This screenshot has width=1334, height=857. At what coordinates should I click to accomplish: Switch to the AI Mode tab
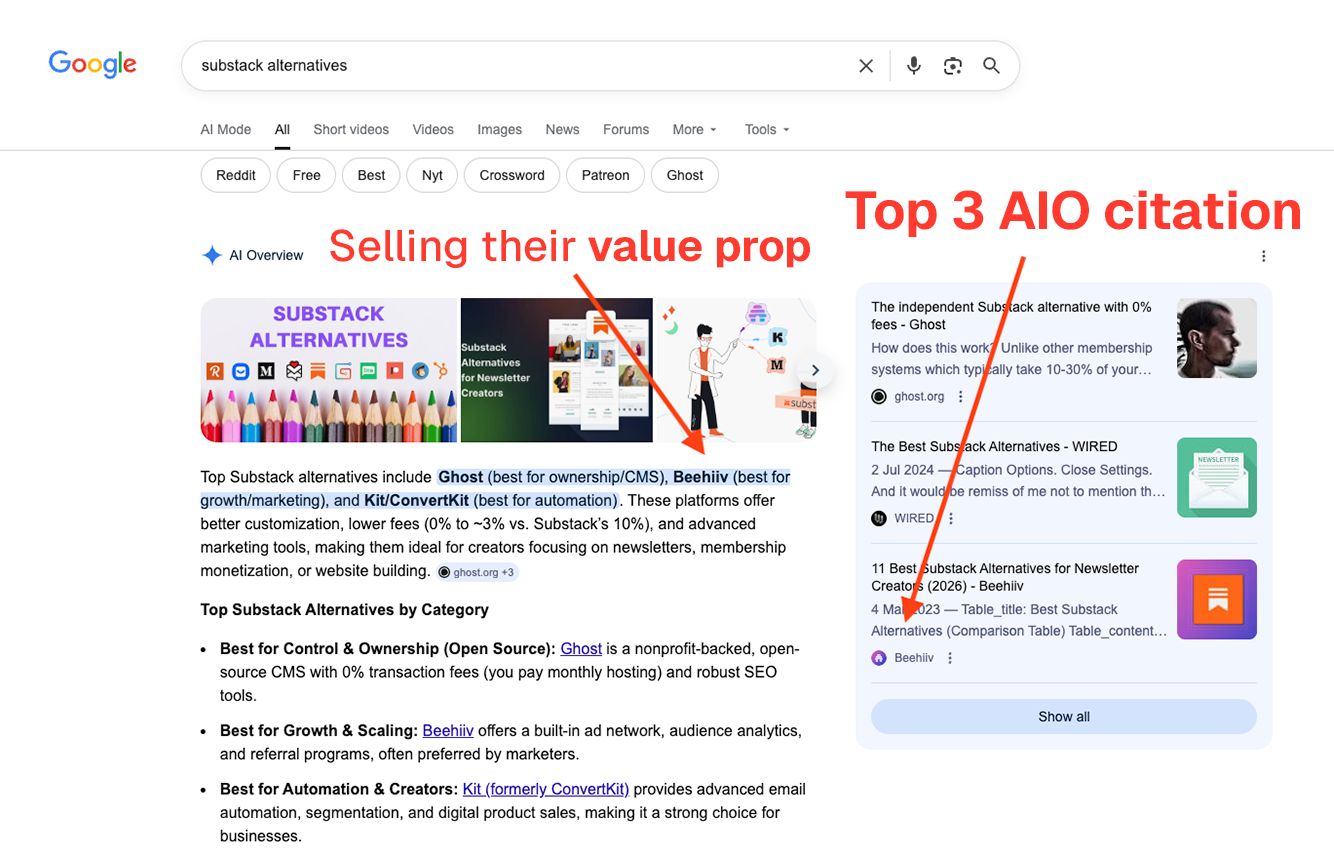tap(226, 130)
